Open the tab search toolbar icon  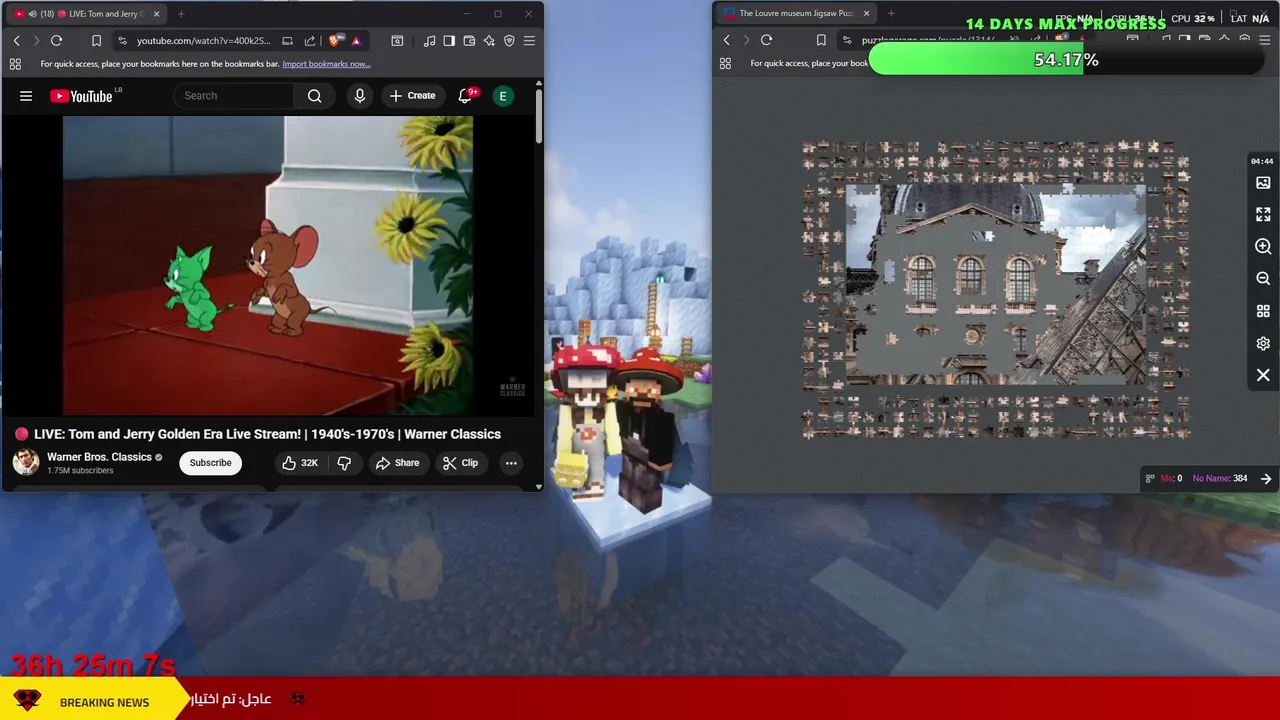pyautogui.click(x=397, y=40)
